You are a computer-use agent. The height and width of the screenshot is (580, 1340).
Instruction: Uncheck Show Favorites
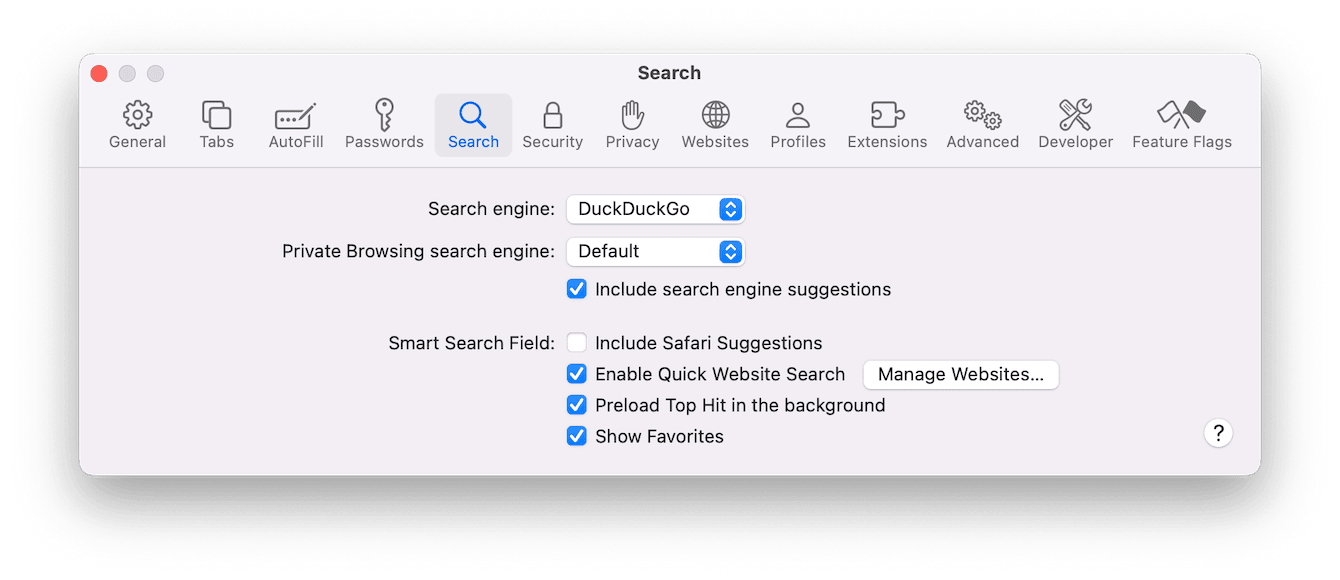(577, 436)
